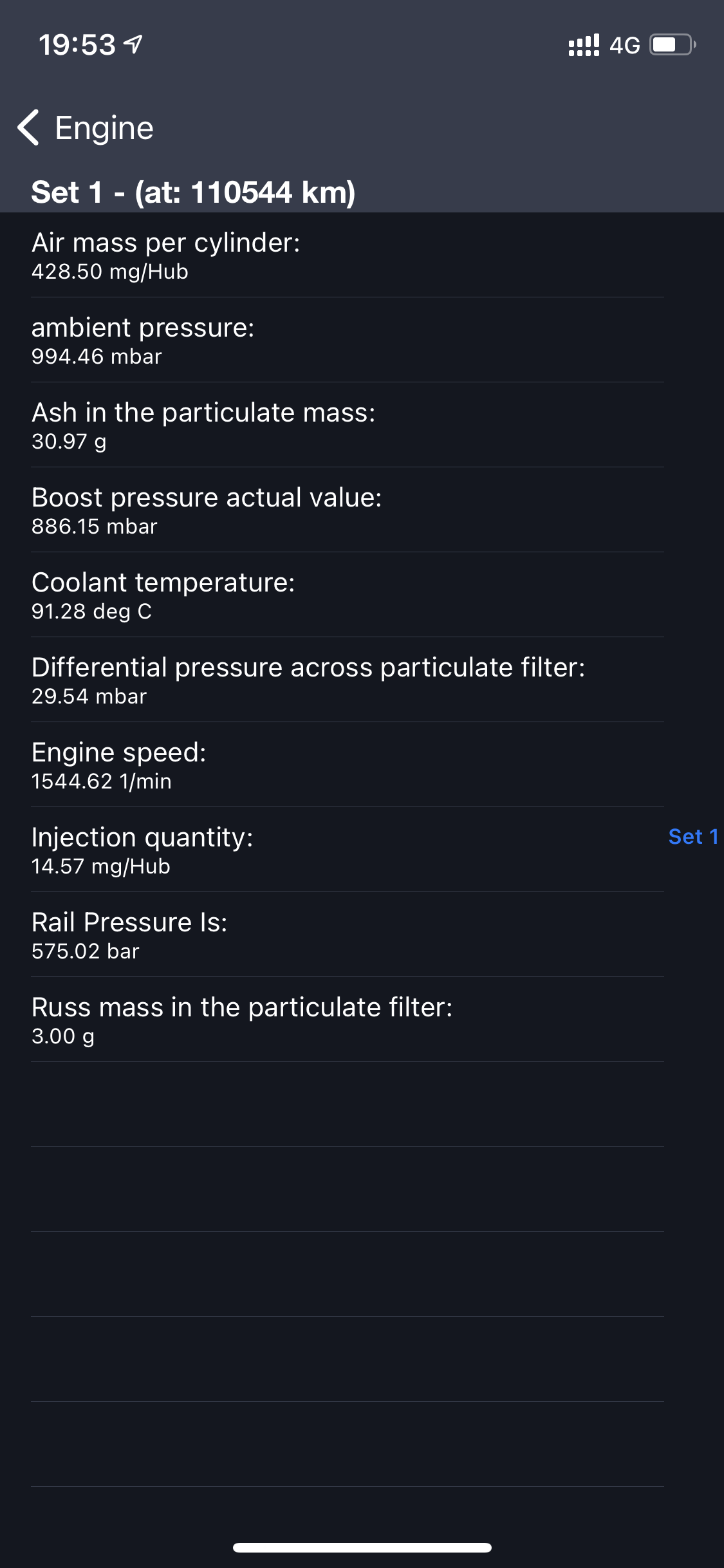724x1568 pixels.
Task: Tap the battery icon in status bar
Action: point(672,45)
